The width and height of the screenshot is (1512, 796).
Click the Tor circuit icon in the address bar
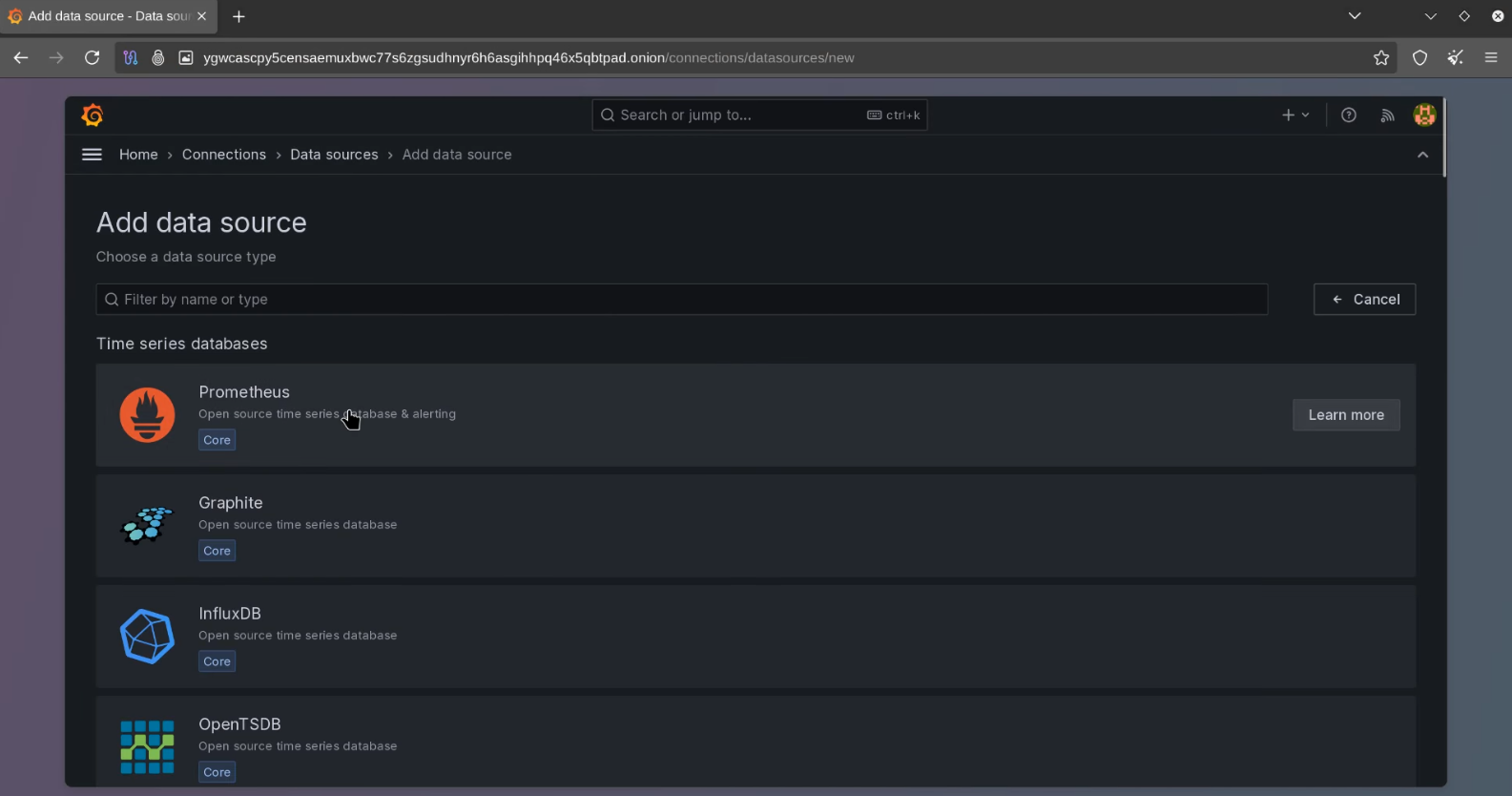[131, 58]
